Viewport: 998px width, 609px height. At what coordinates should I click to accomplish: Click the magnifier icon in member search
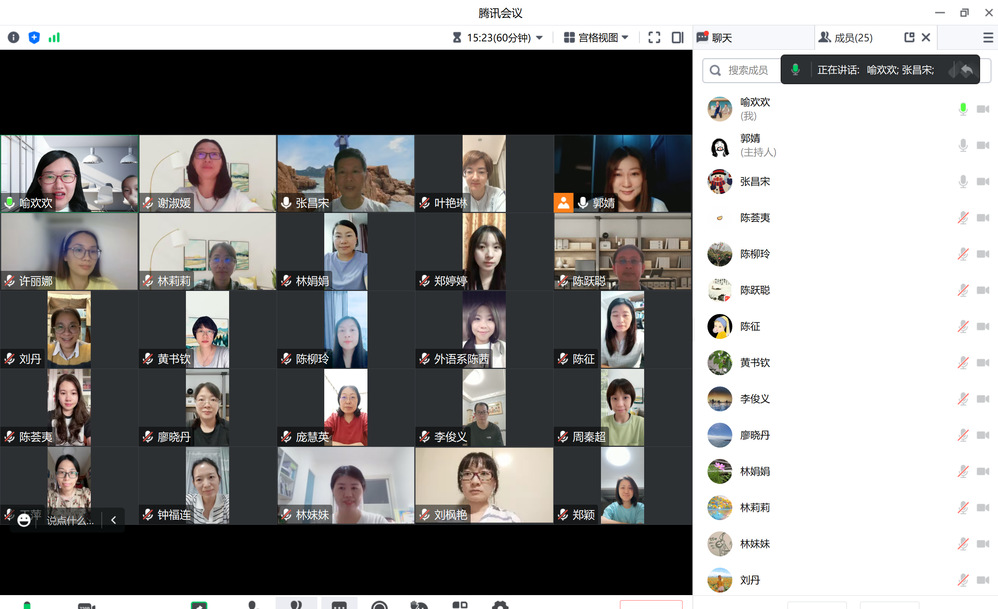click(x=715, y=70)
